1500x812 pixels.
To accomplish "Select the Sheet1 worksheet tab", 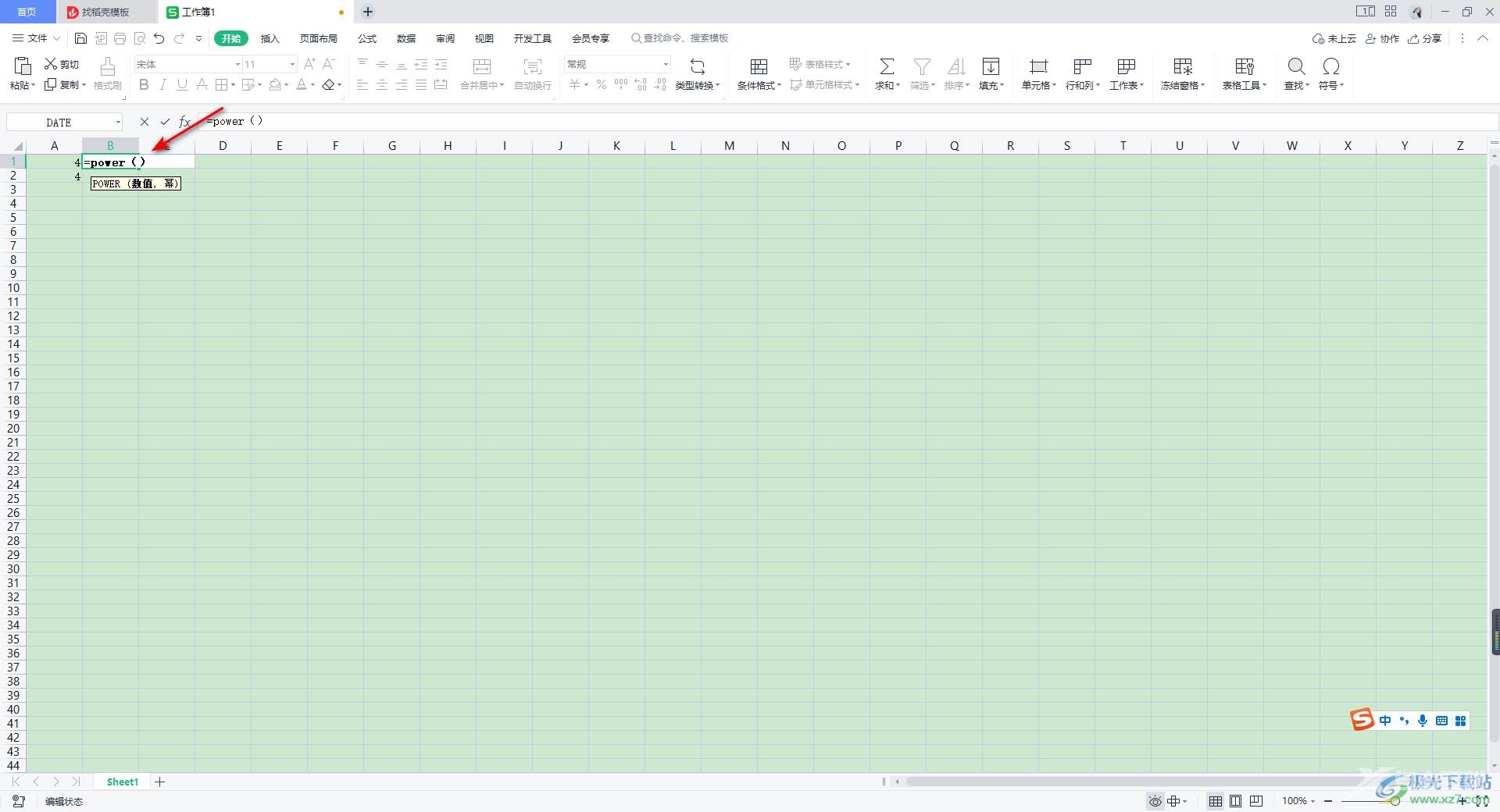I will [x=123, y=782].
